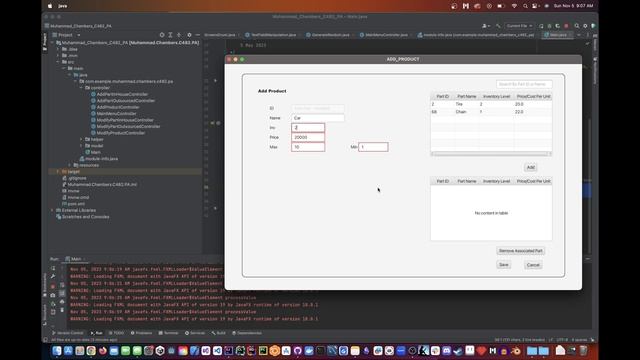Open the Apple menu

[x=50, y=6]
